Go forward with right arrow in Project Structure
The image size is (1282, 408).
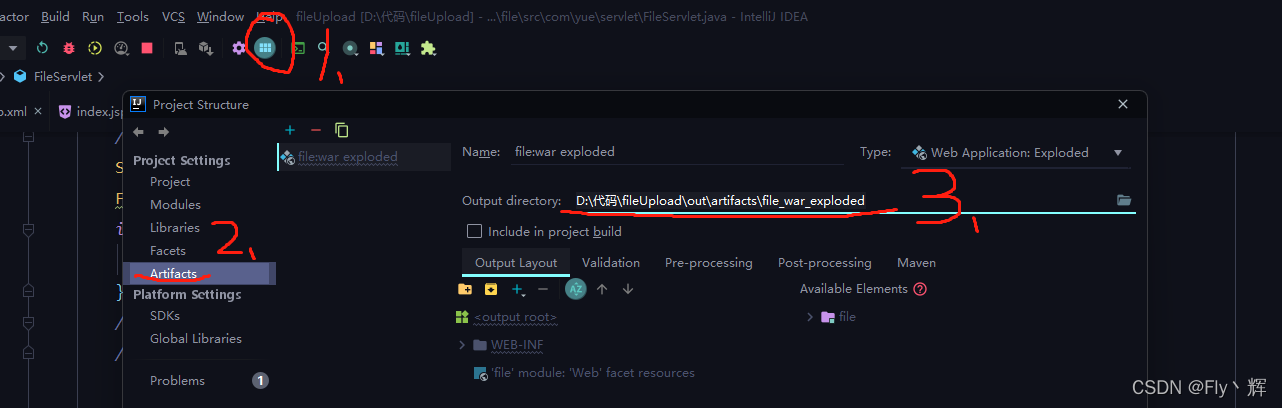coord(163,131)
